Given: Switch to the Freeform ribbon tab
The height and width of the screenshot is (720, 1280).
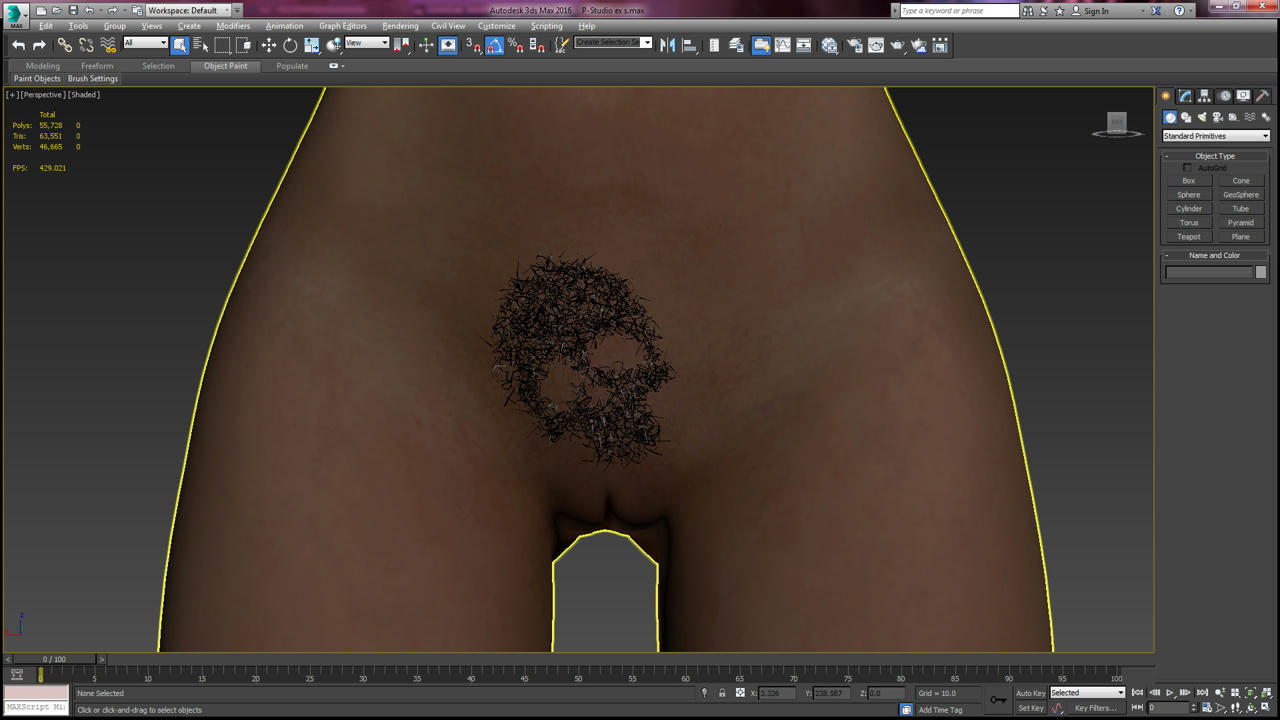Looking at the screenshot, I should [x=97, y=66].
